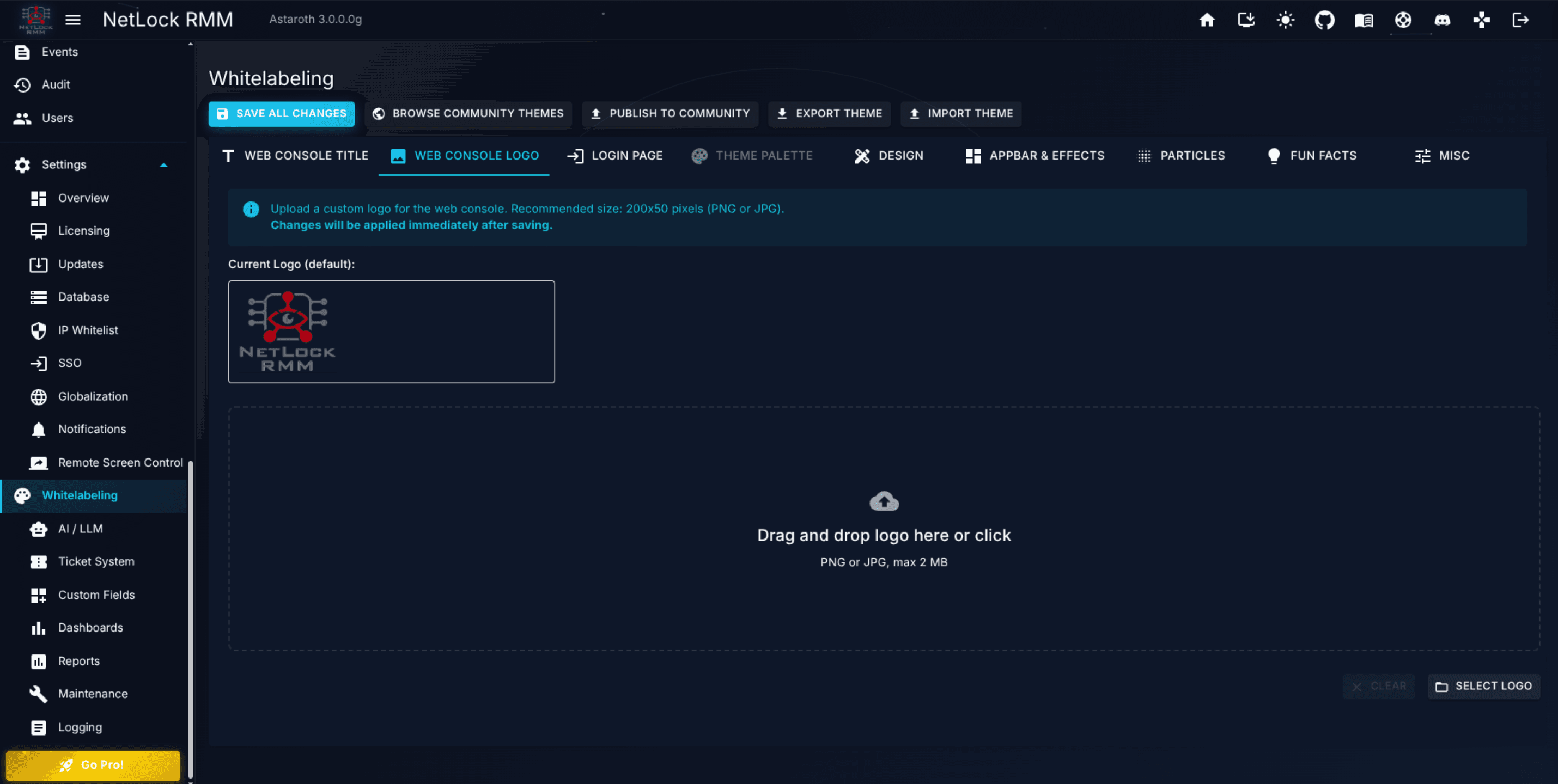Open the installer download icon in the appbar
Viewport: 1558px width, 784px height.
click(x=1246, y=20)
